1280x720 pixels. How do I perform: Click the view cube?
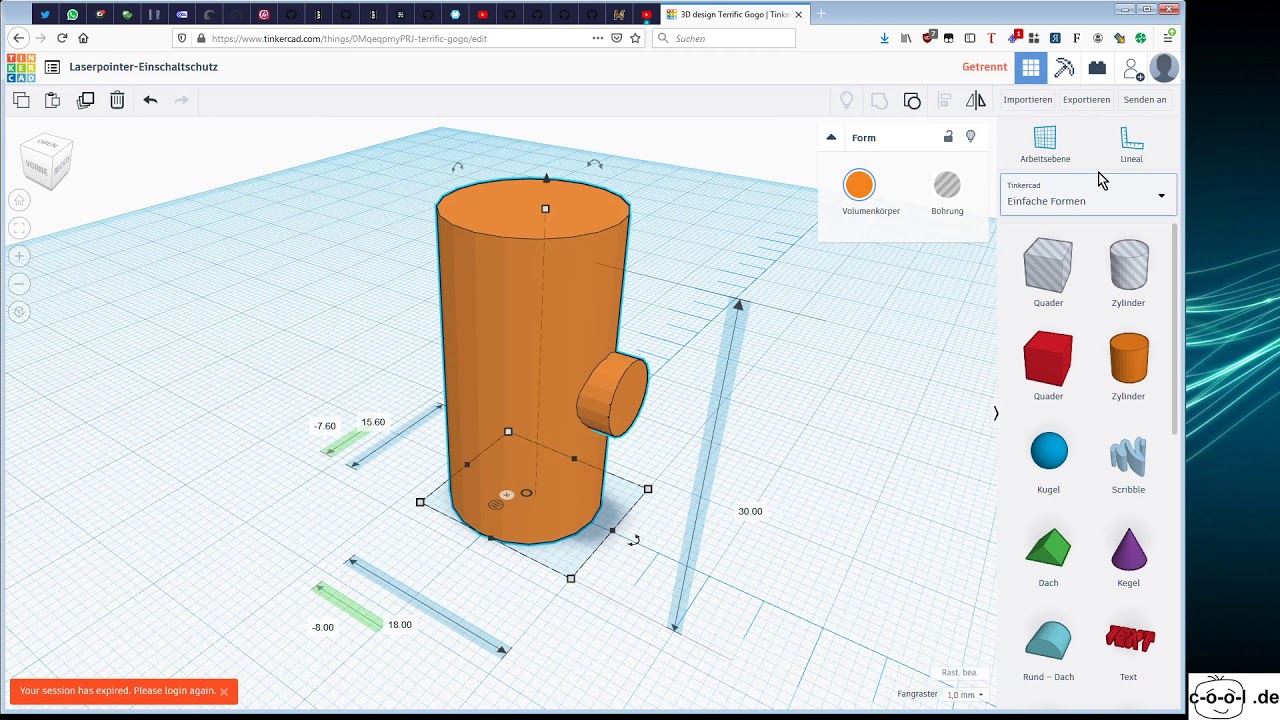(47, 161)
